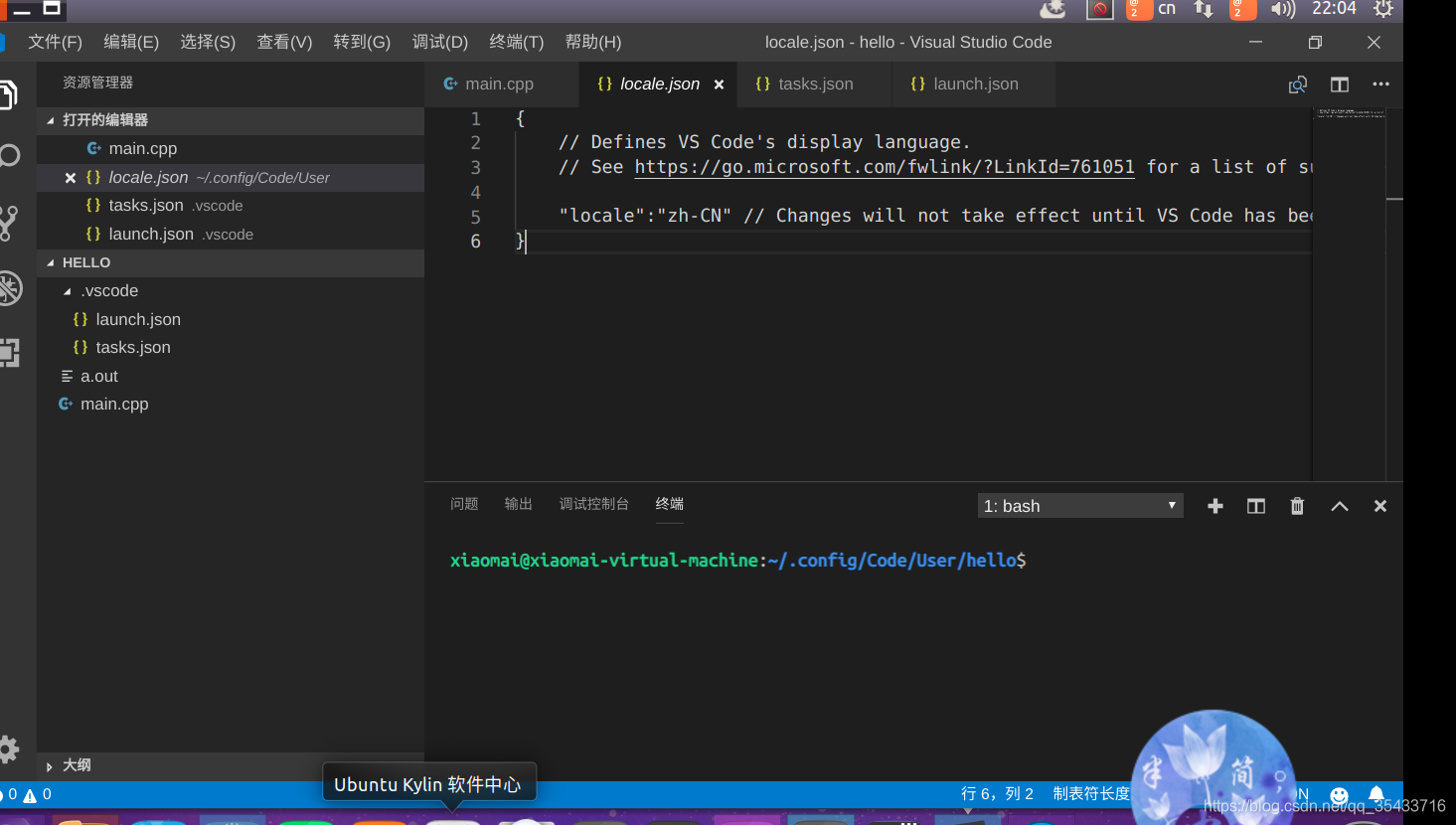Open the Search view in activity bar
Screen dimensions: 1456x825
(x=9, y=156)
